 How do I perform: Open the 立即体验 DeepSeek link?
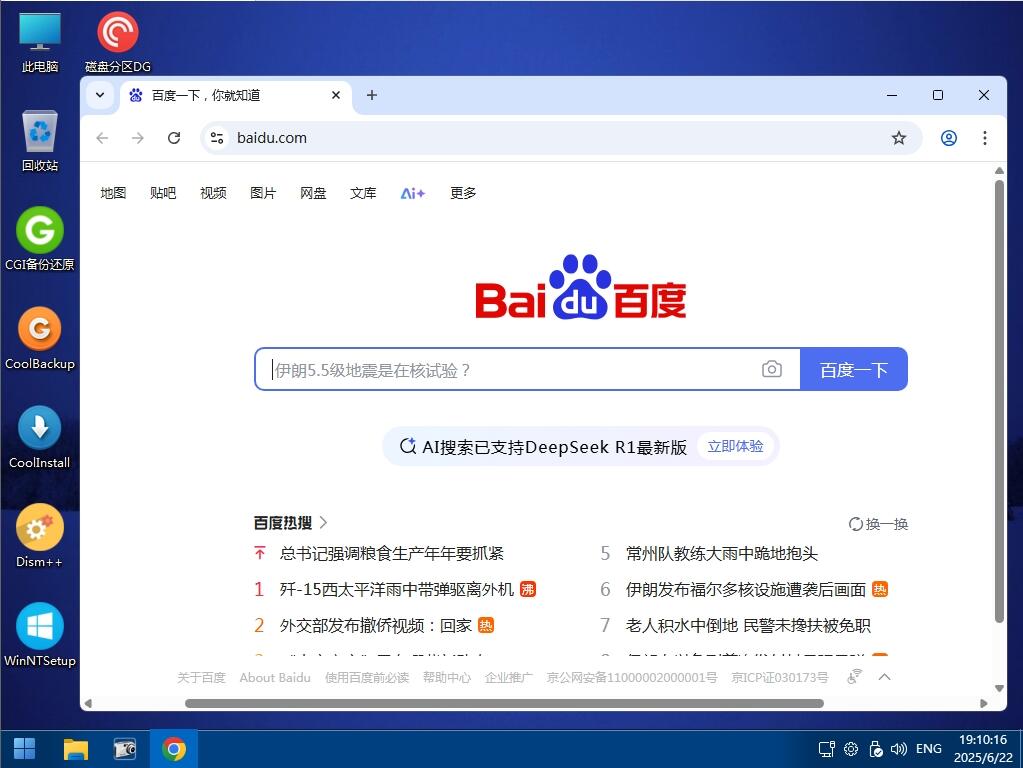735,447
